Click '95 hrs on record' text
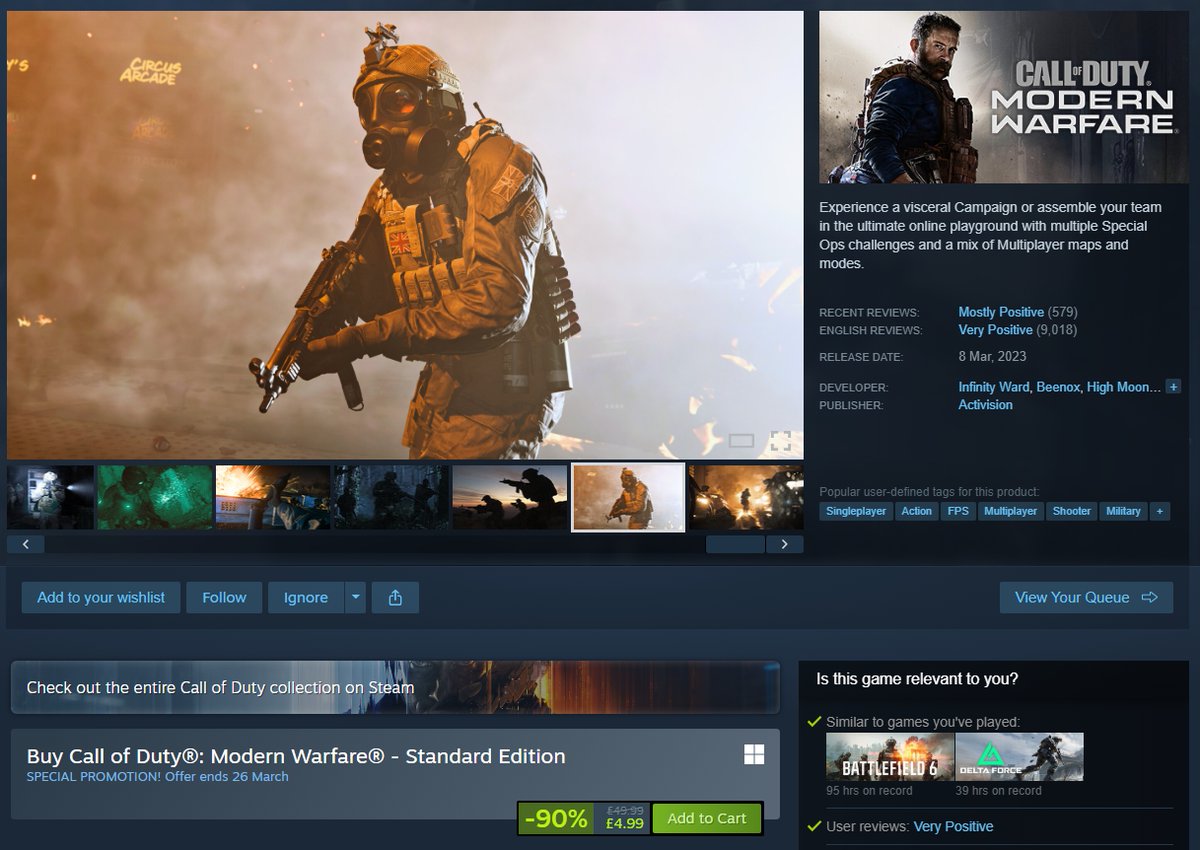The image size is (1200, 850). click(869, 791)
